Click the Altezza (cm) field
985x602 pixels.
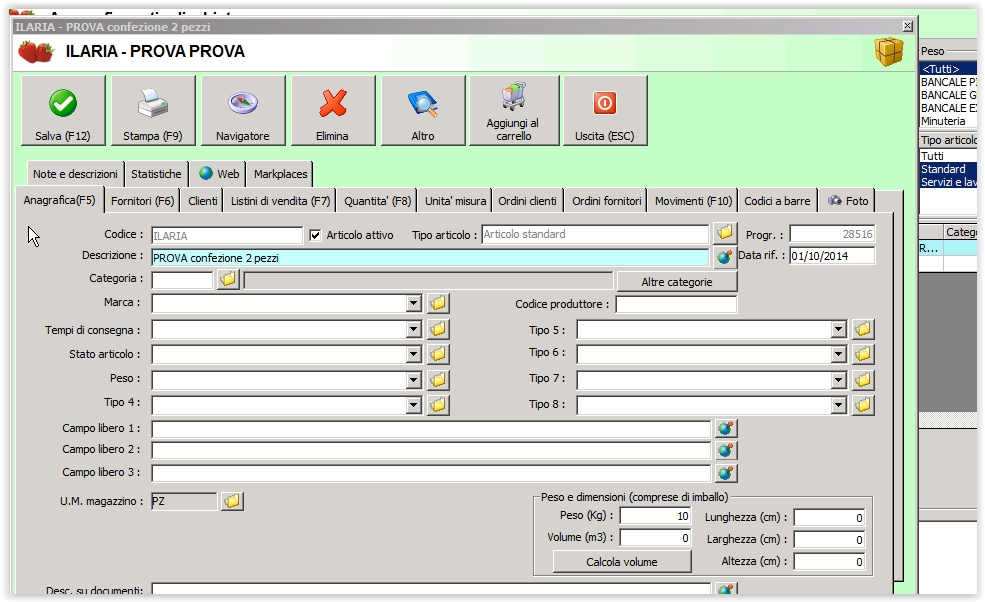[x=829, y=561]
